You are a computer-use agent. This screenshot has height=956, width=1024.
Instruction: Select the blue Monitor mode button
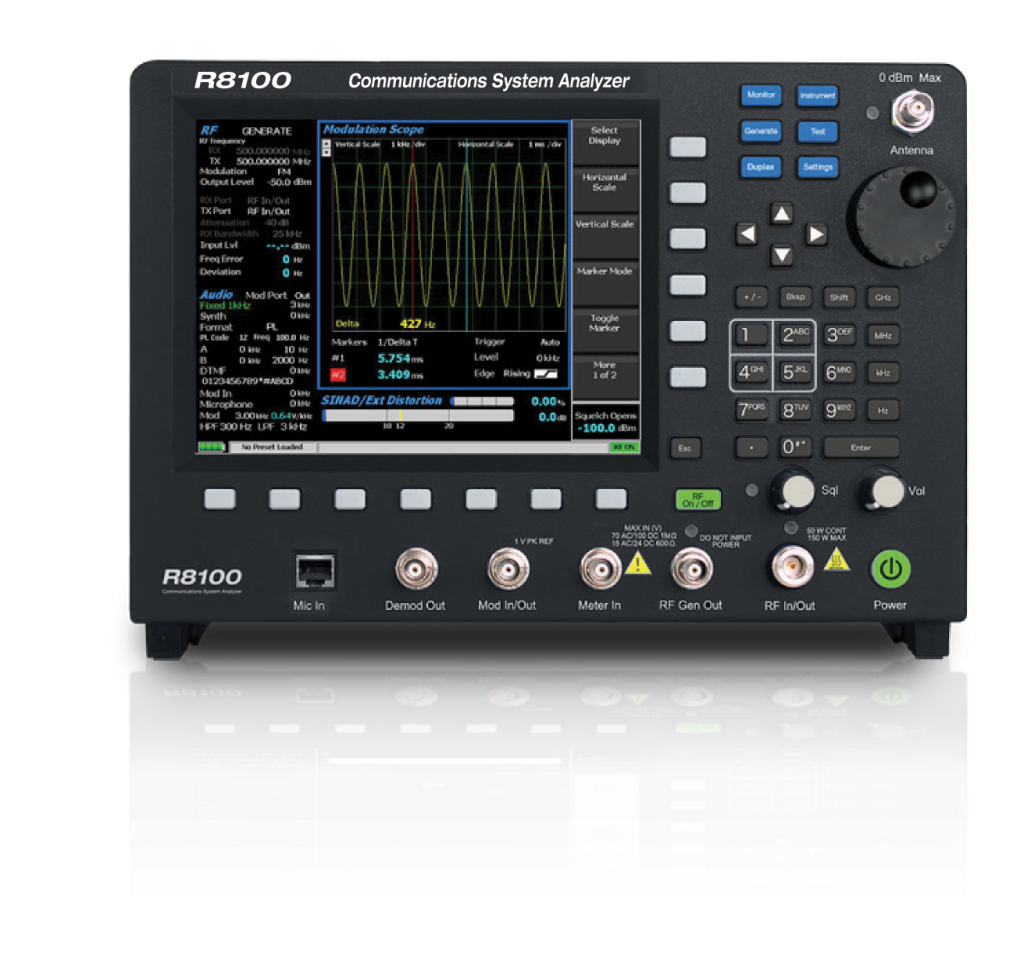point(761,95)
